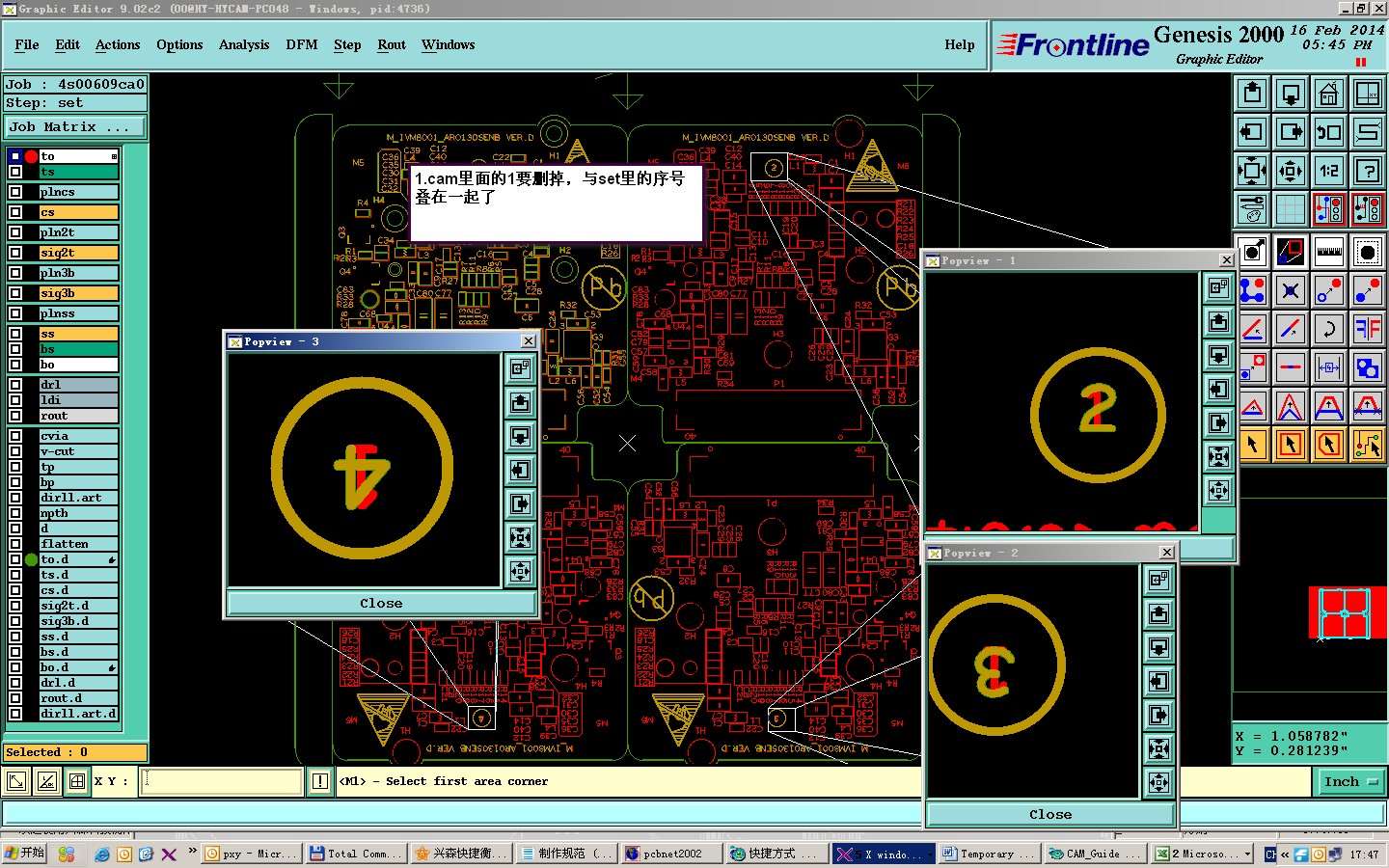Click the red color dot of layer to

point(31,156)
